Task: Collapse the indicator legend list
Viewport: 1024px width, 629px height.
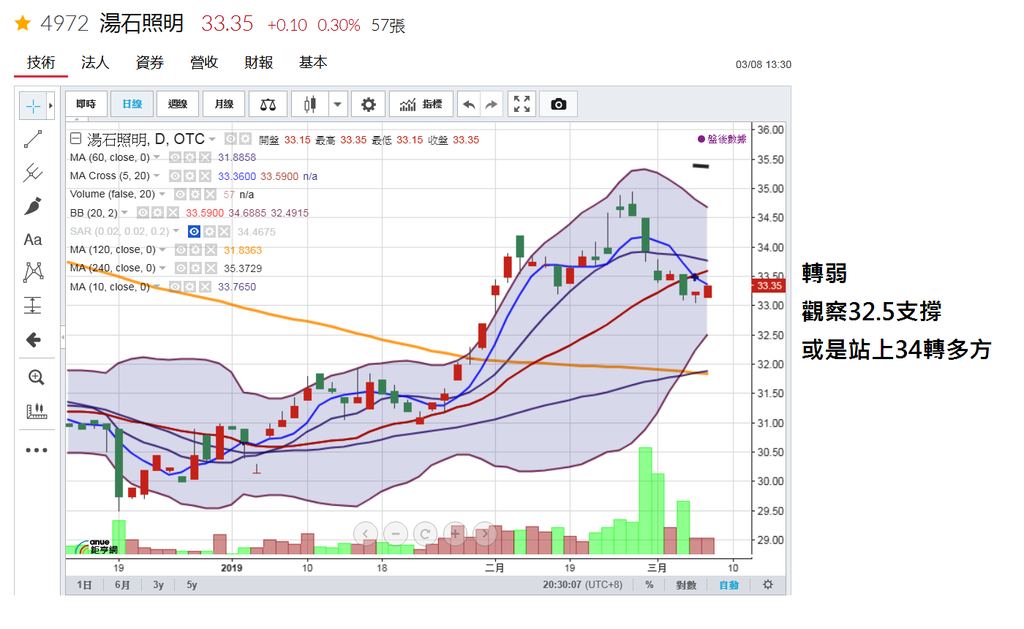Action: pos(75,139)
